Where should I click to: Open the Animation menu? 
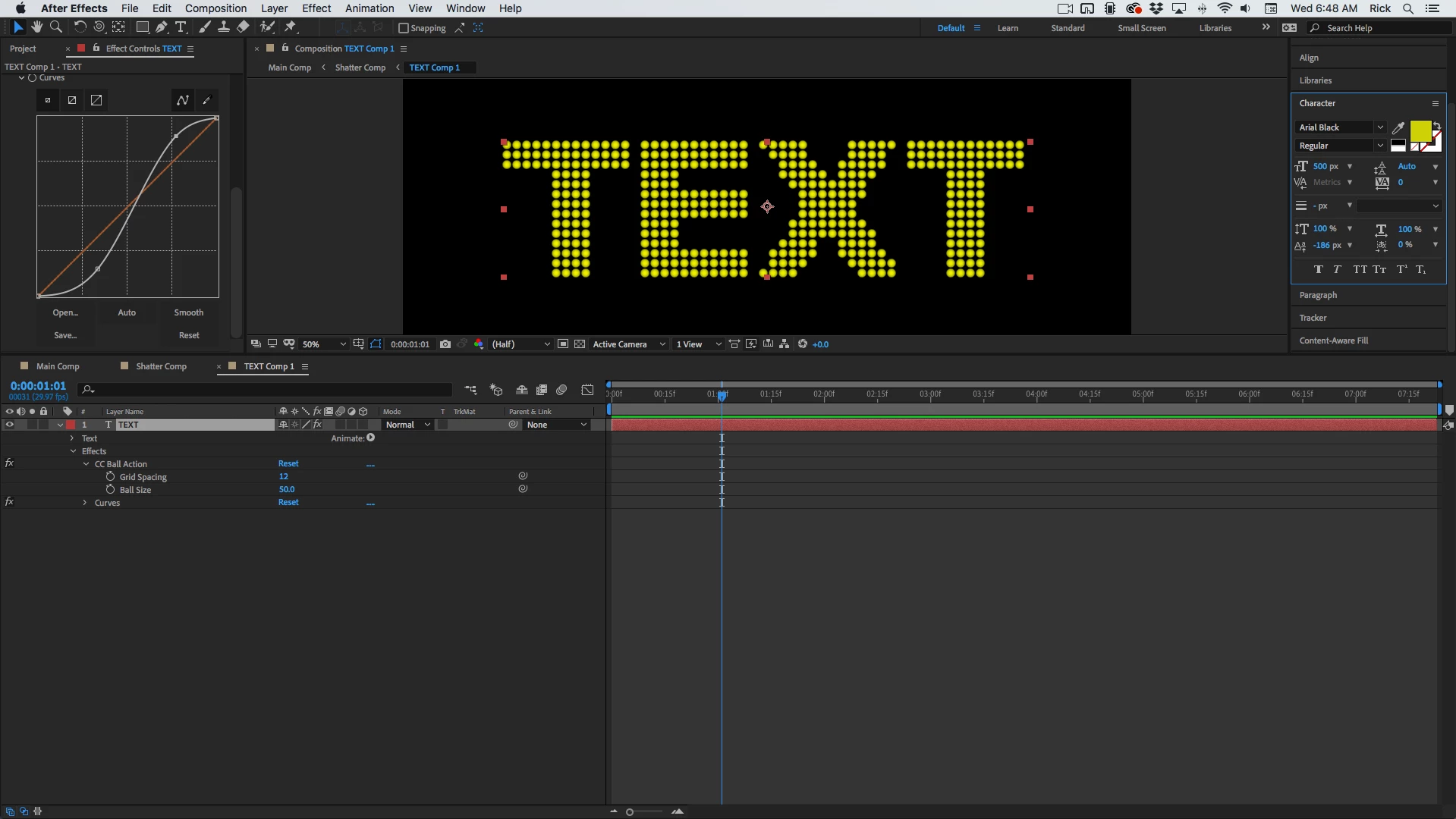(370, 8)
